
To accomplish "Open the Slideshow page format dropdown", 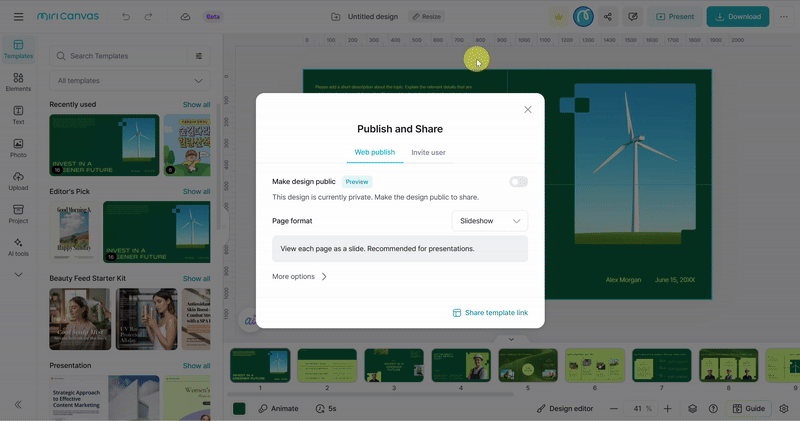I will pos(490,220).
